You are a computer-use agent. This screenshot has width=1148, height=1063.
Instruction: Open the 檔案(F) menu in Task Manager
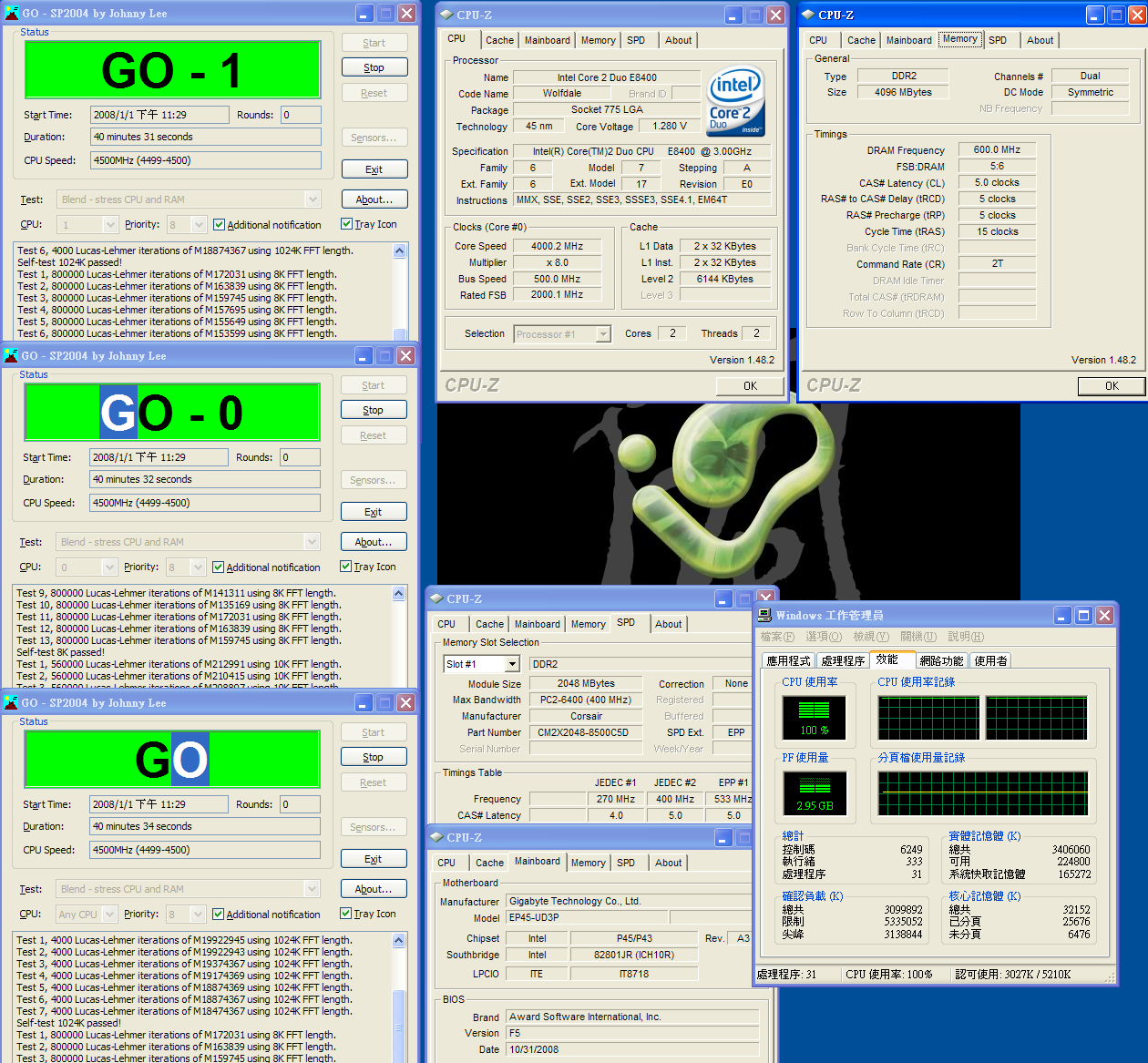click(777, 637)
